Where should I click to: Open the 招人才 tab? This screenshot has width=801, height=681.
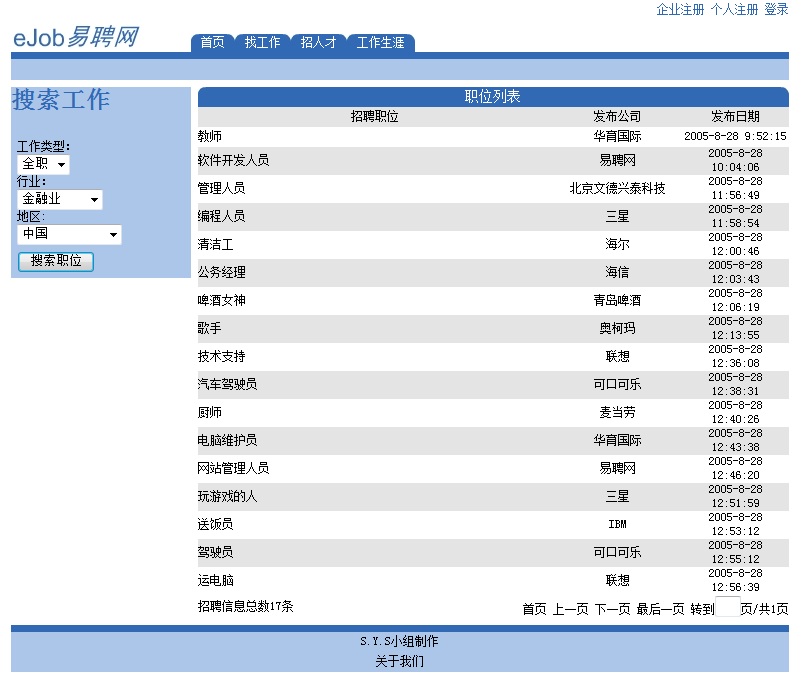[317, 43]
